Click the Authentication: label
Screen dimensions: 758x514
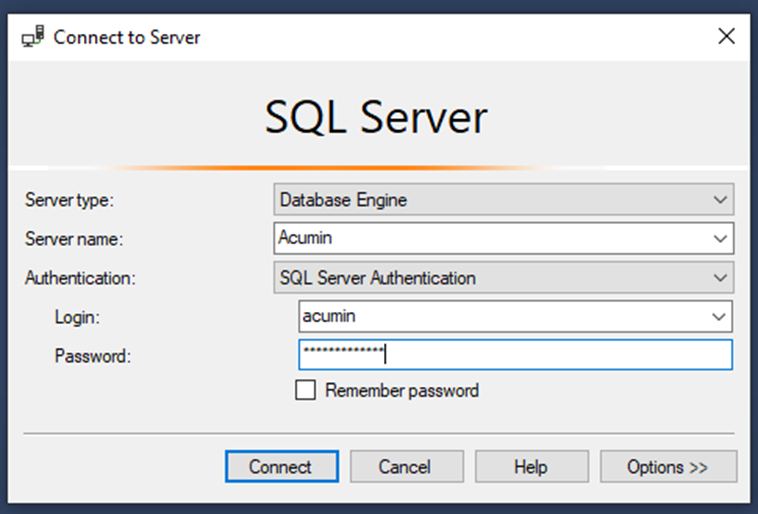coord(80,278)
